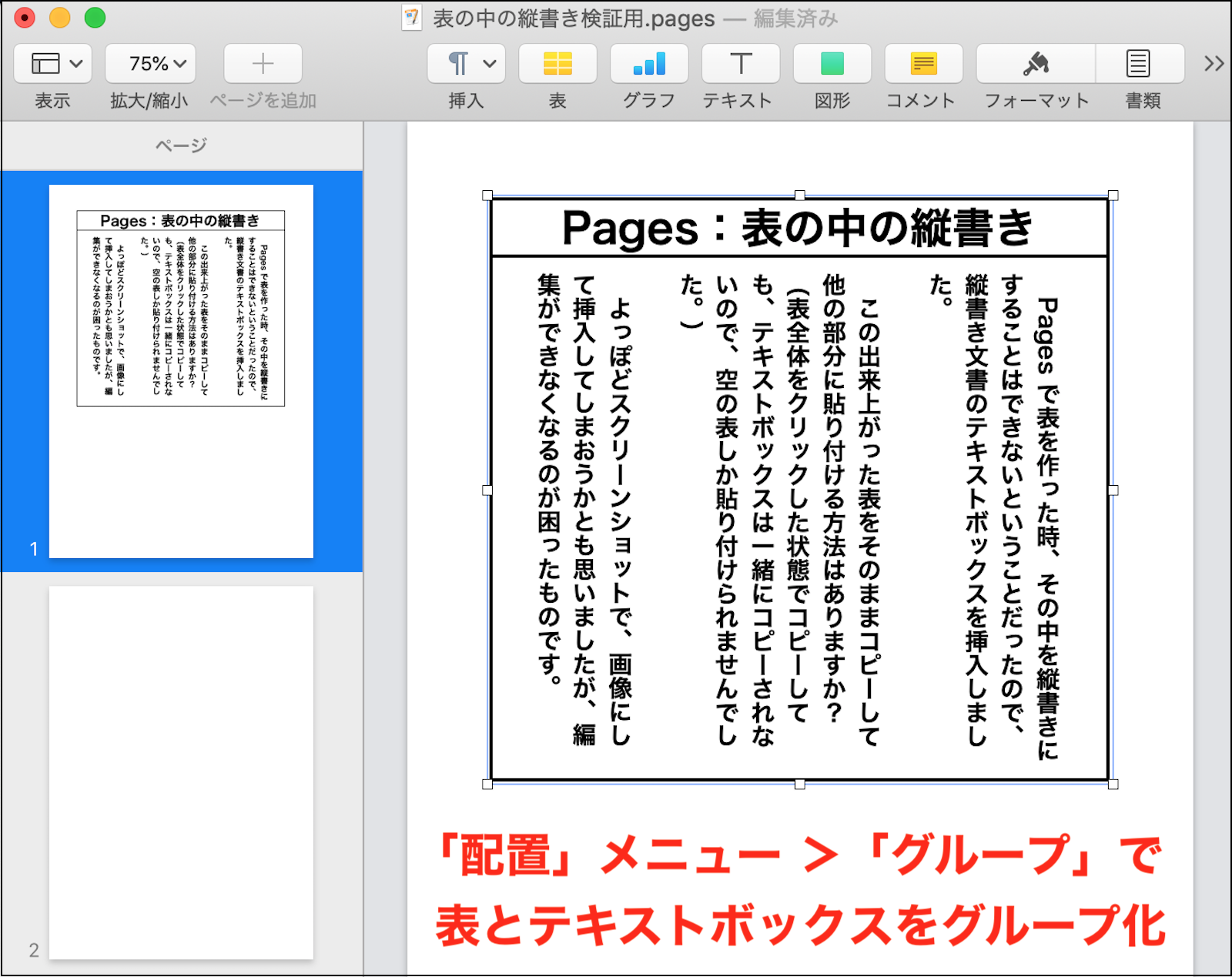Toggle the フォーマット inspector panel
Viewport: 1232px width, 977px height.
coord(1036,63)
